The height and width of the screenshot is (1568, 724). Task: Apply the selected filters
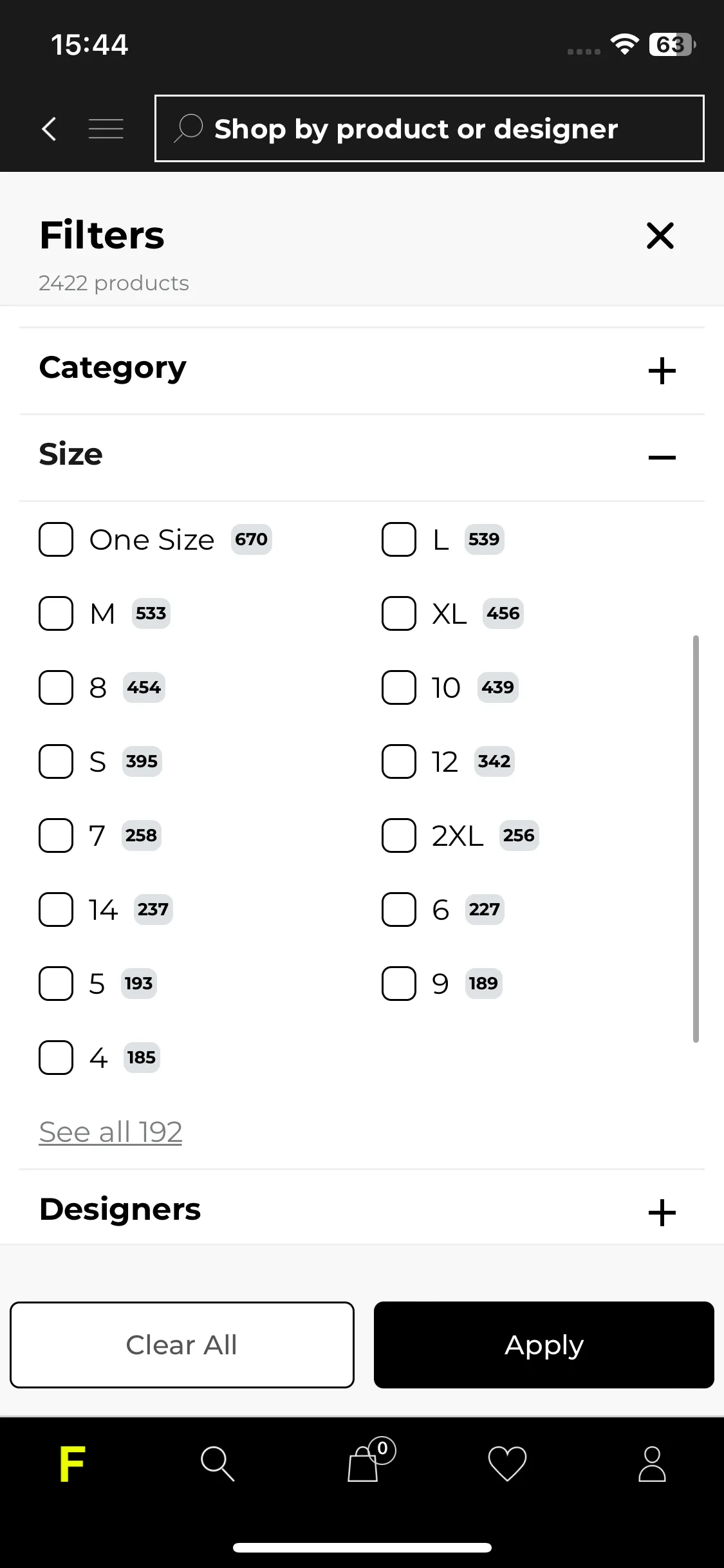point(544,1345)
